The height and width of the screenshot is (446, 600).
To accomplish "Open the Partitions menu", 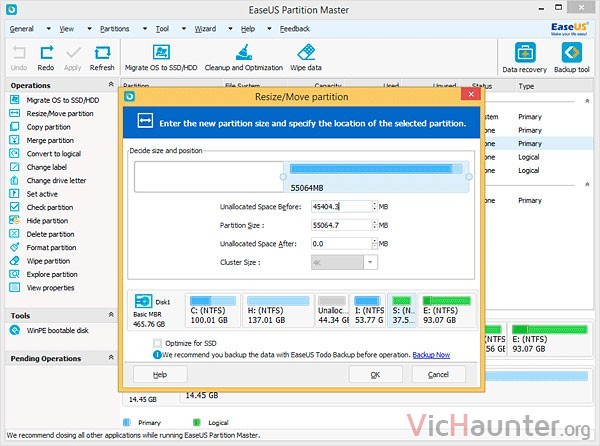I will coord(114,29).
